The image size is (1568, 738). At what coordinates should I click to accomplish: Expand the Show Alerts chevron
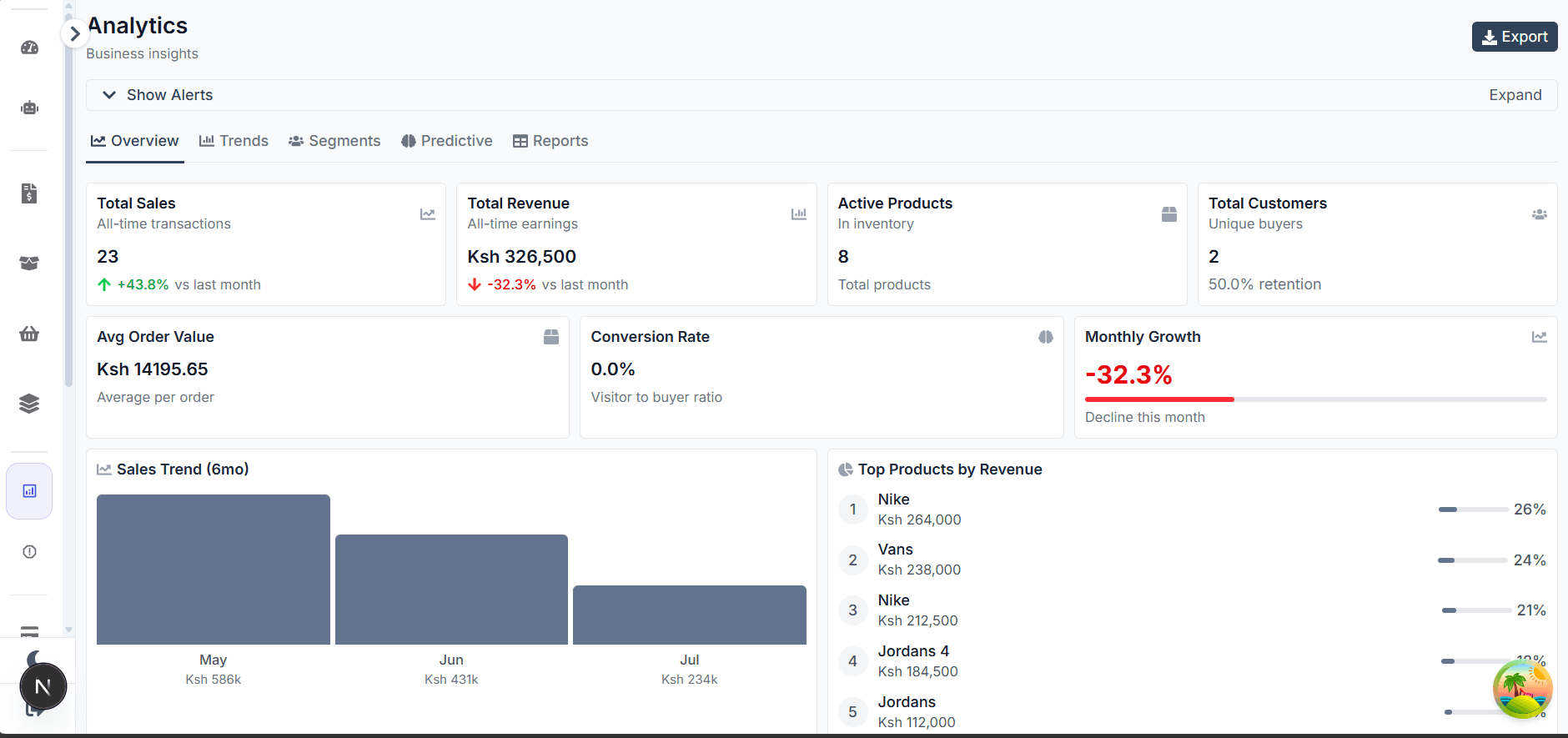click(x=109, y=95)
